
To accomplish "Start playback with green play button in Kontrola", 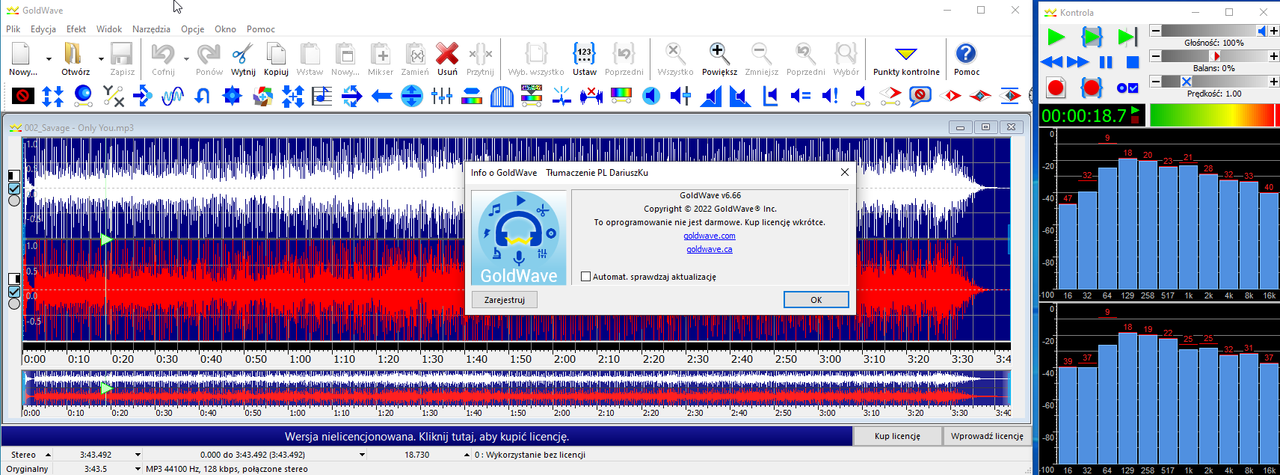I will tap(1056, 37).
